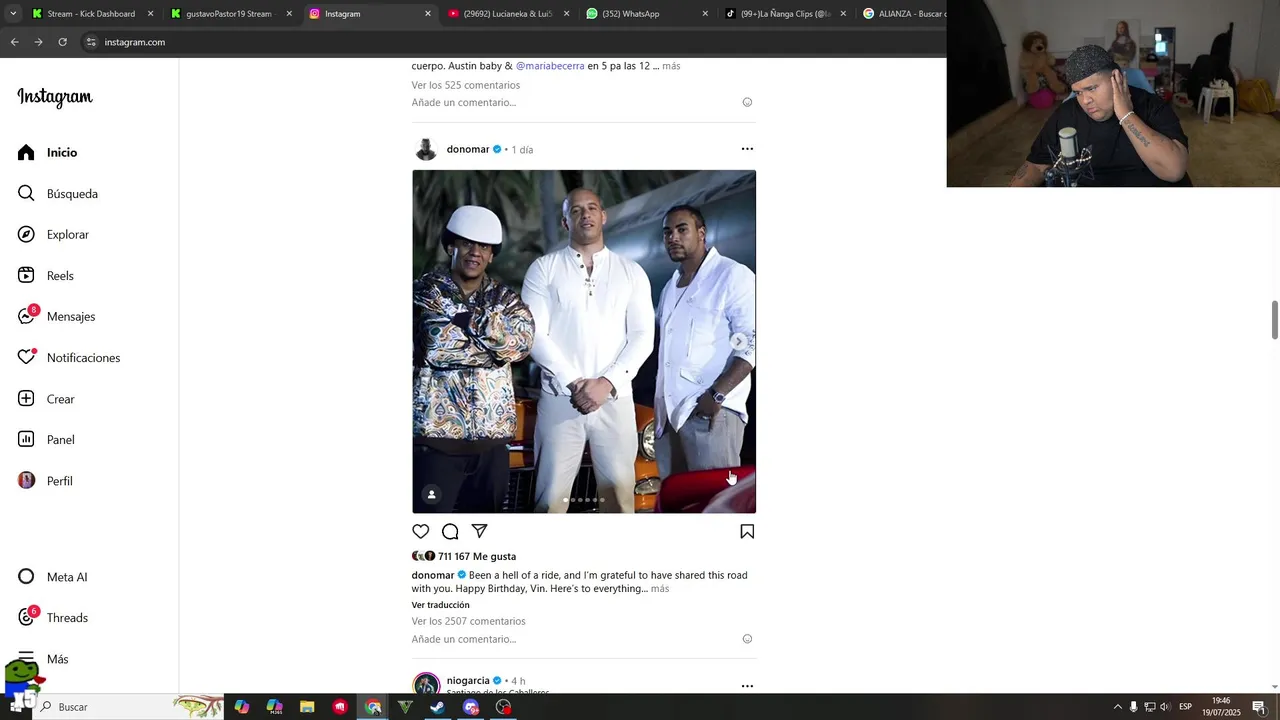Click the Instagram logo
The height and width of the screenshot is (720, 1280).
click(55, 97)
